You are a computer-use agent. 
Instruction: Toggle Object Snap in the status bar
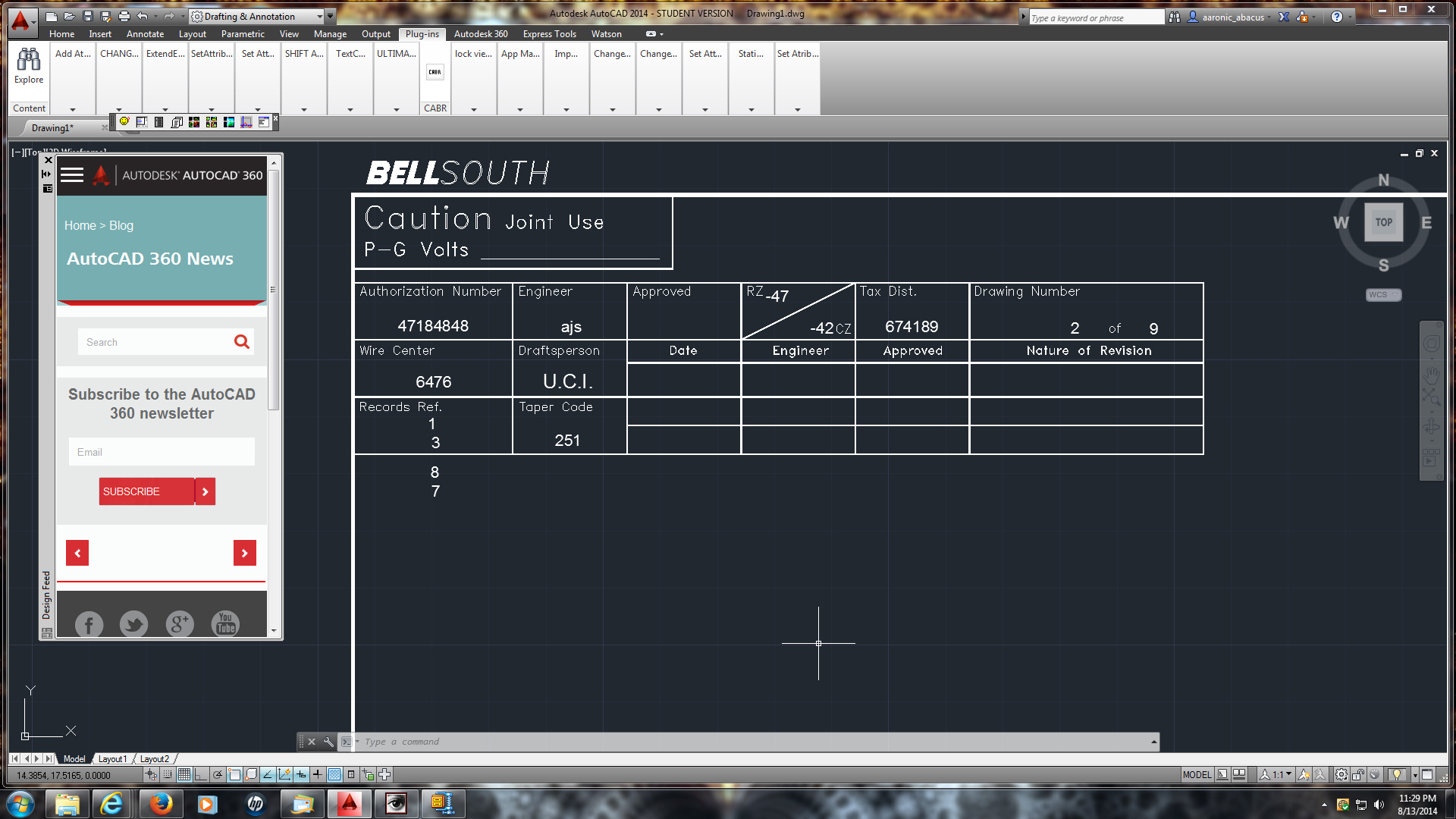234,774
